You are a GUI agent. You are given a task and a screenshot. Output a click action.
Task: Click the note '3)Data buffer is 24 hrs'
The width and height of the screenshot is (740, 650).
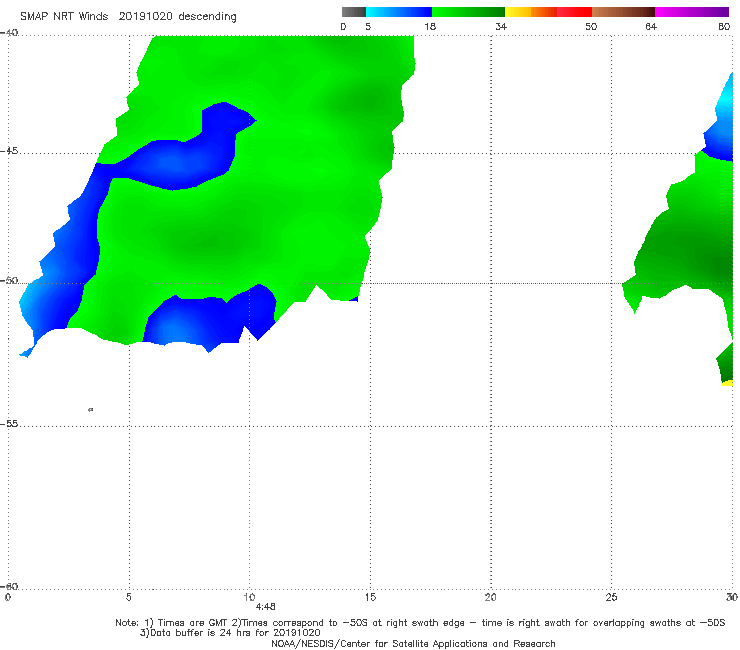pos(230,633)
